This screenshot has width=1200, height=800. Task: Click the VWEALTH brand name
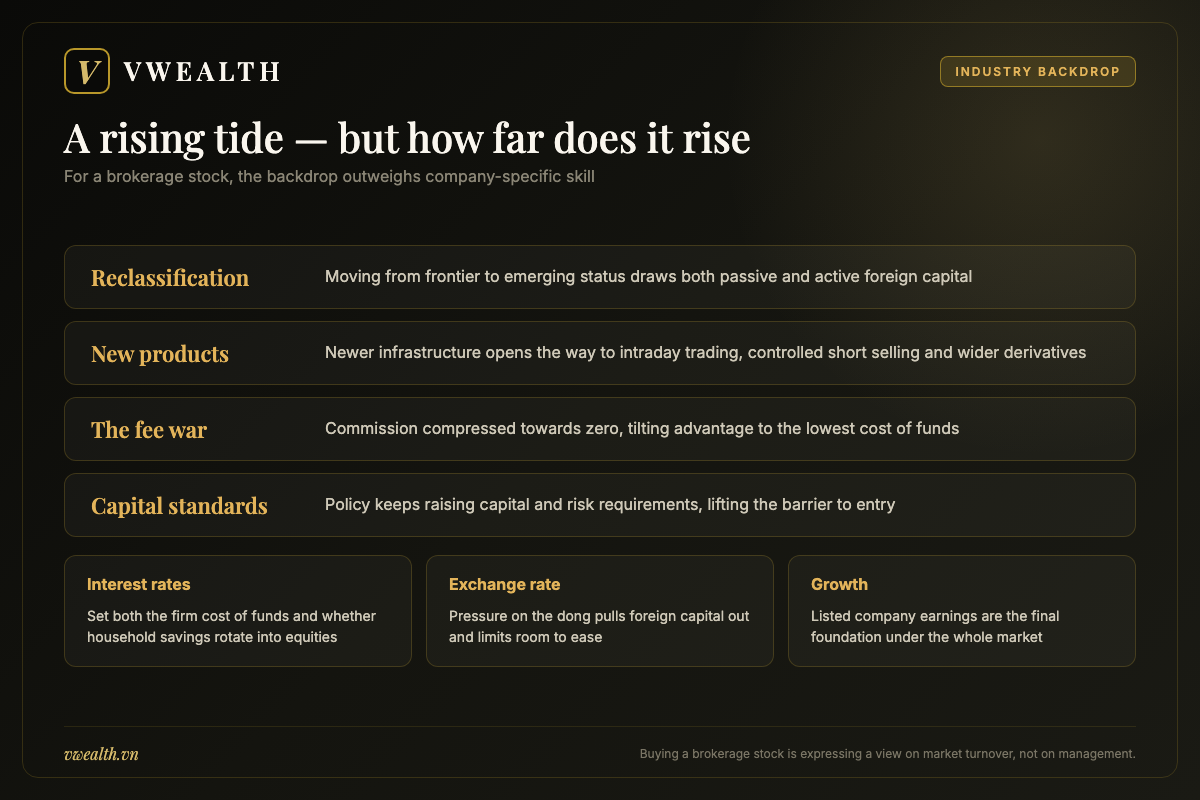click(202, 72)
